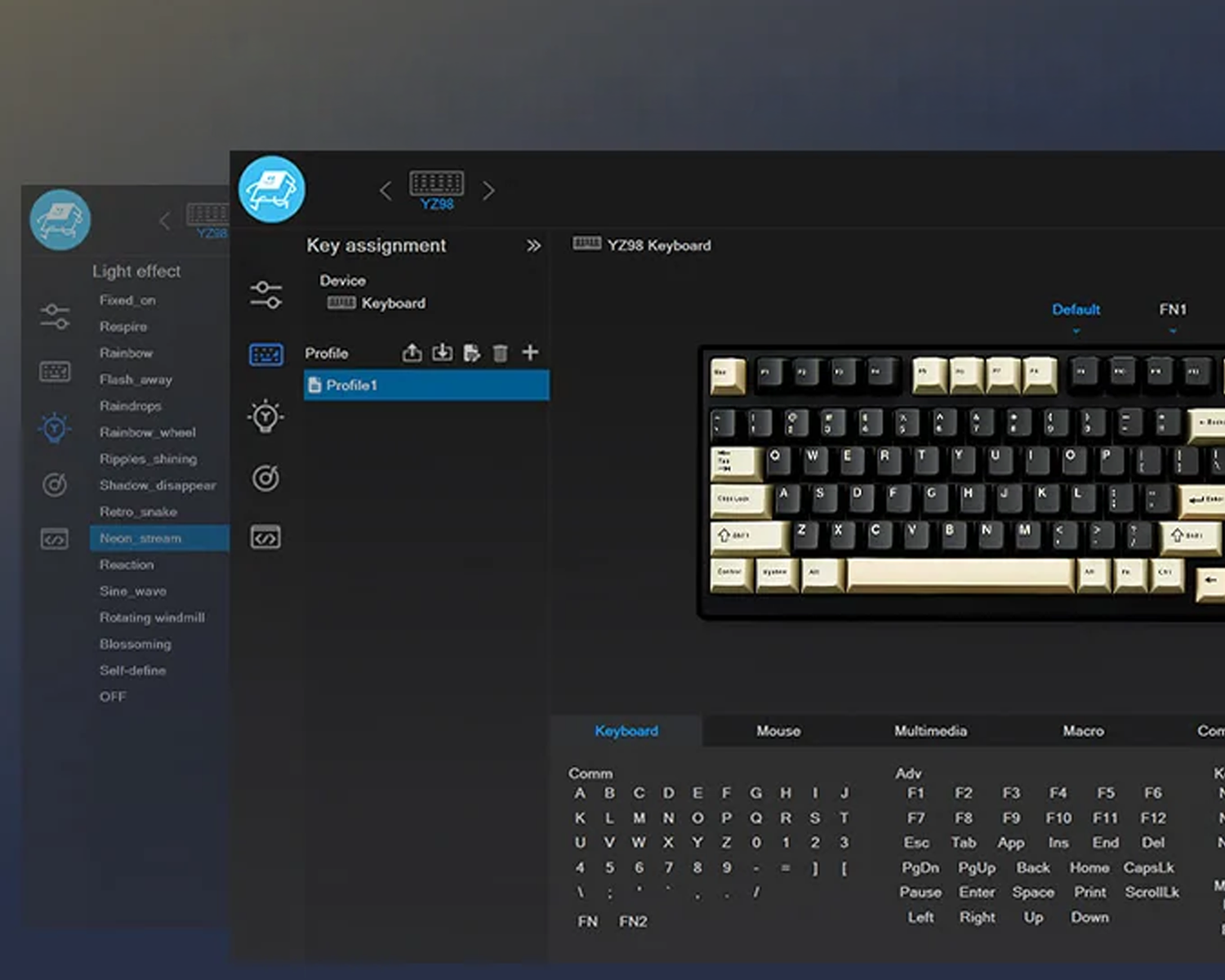Collapse the Key assignment panel chevrons
The height and width of the screenshot is (980, 1225).
[533, 246]
